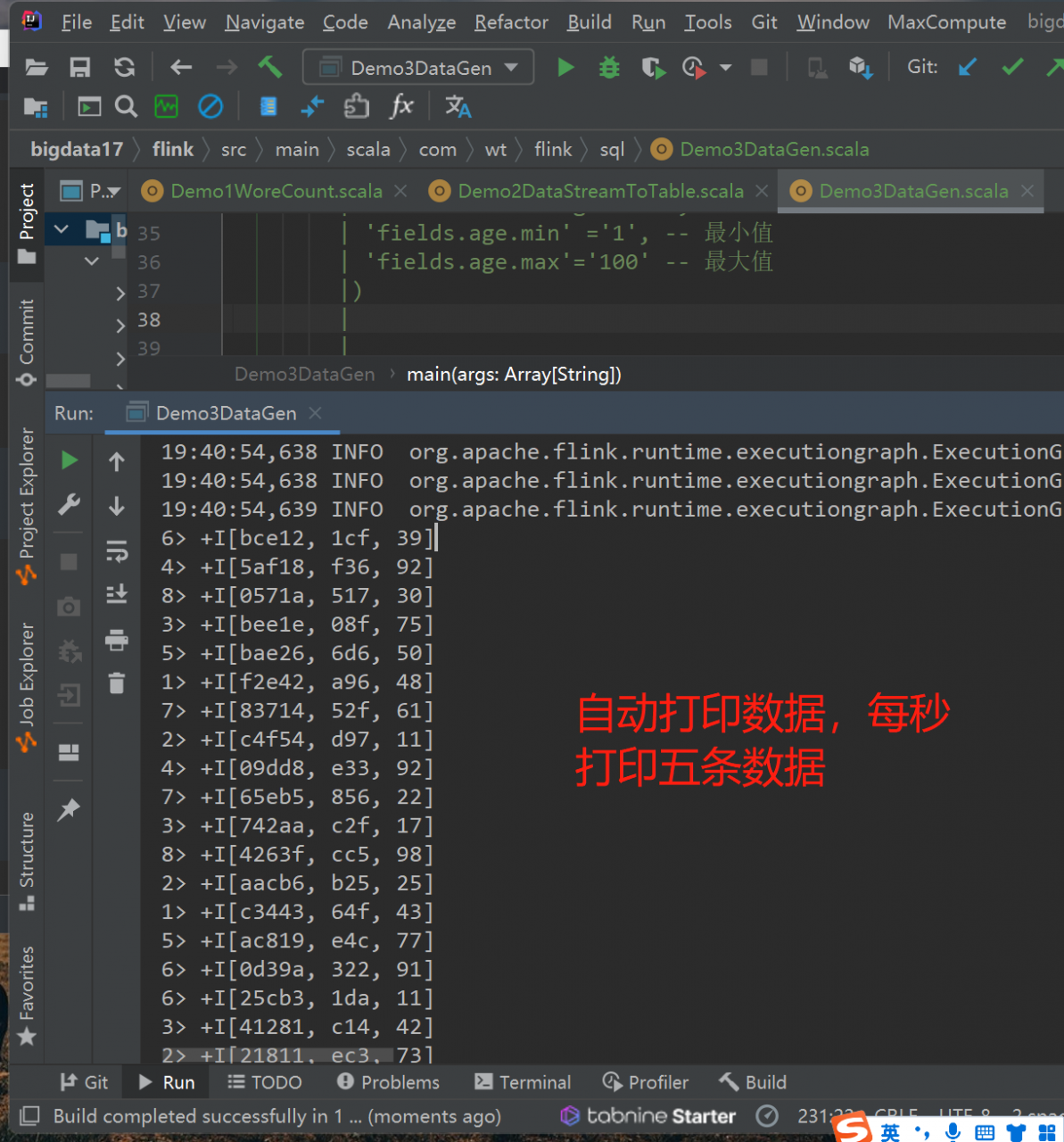Switch to Demo2DataStreamToTable.scala tab
1064x1142 pixels.
point(599,191)
